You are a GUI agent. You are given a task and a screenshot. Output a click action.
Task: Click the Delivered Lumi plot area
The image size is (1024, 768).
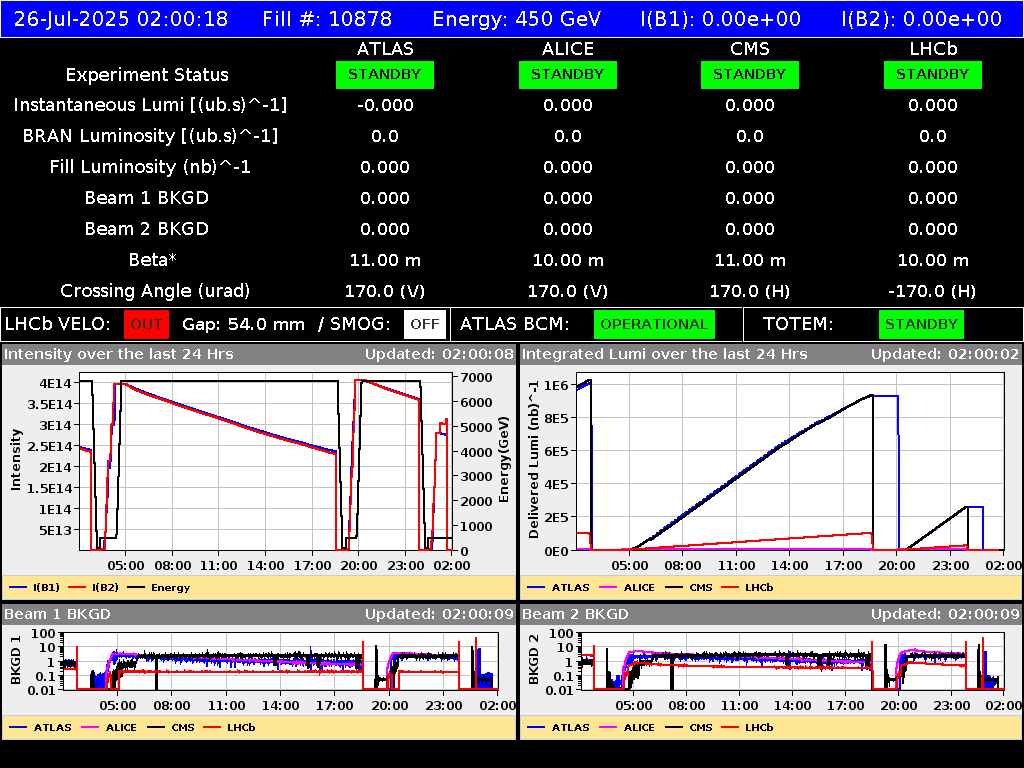(790, 462)
